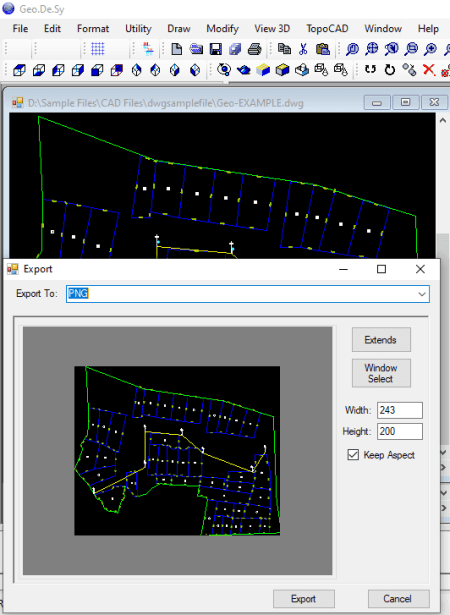
Task: Click the teapot render icon
Action: tap(244, 70)
